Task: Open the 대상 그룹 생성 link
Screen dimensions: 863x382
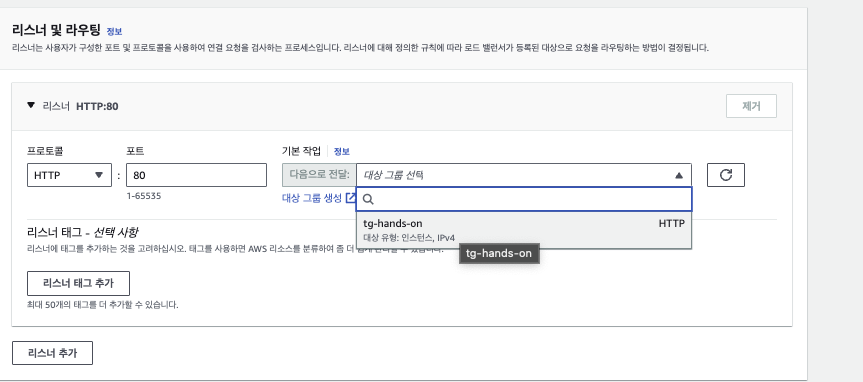Action: 312,198
